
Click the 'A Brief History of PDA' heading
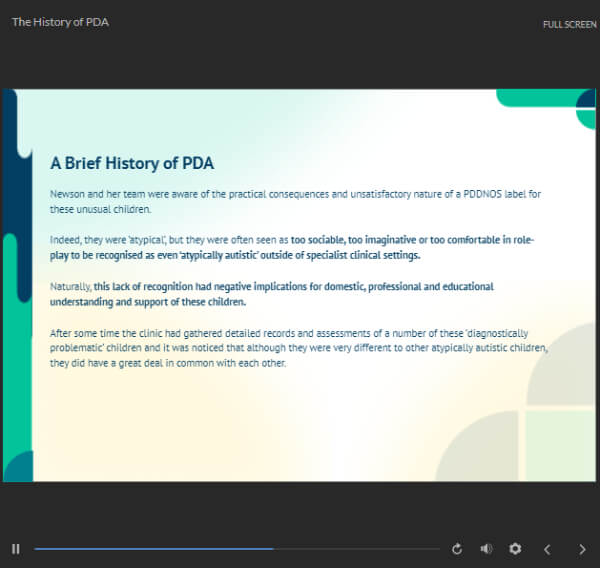(x=132, y=163)
